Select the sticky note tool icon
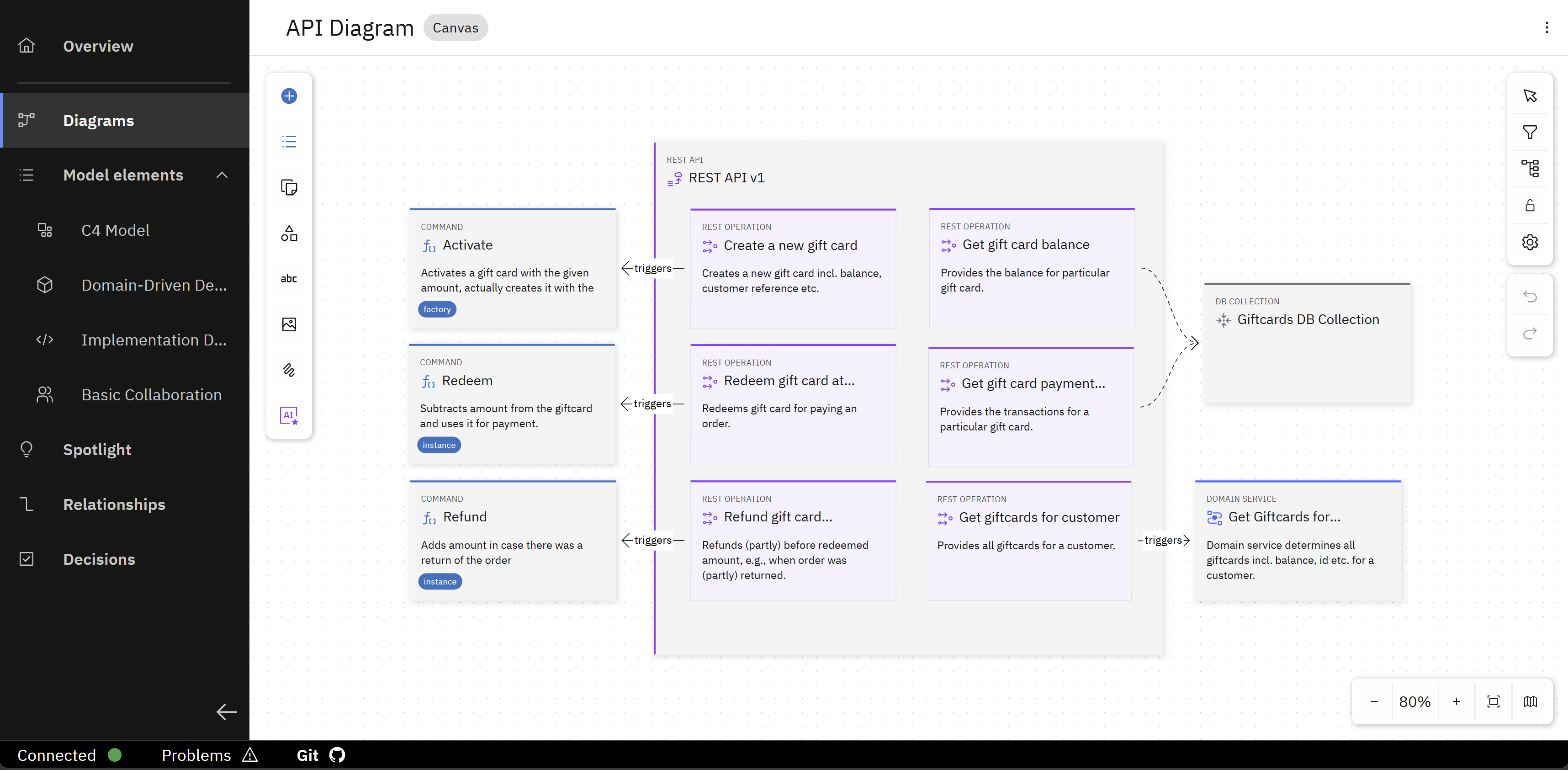 289,187
